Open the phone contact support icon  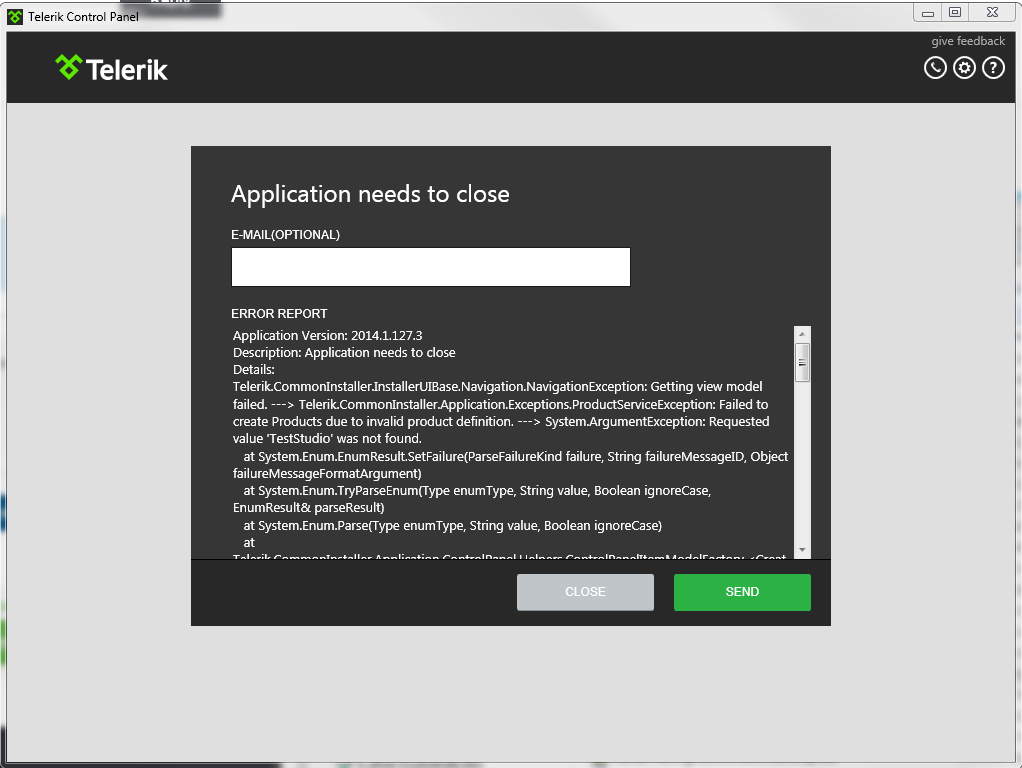935,68
